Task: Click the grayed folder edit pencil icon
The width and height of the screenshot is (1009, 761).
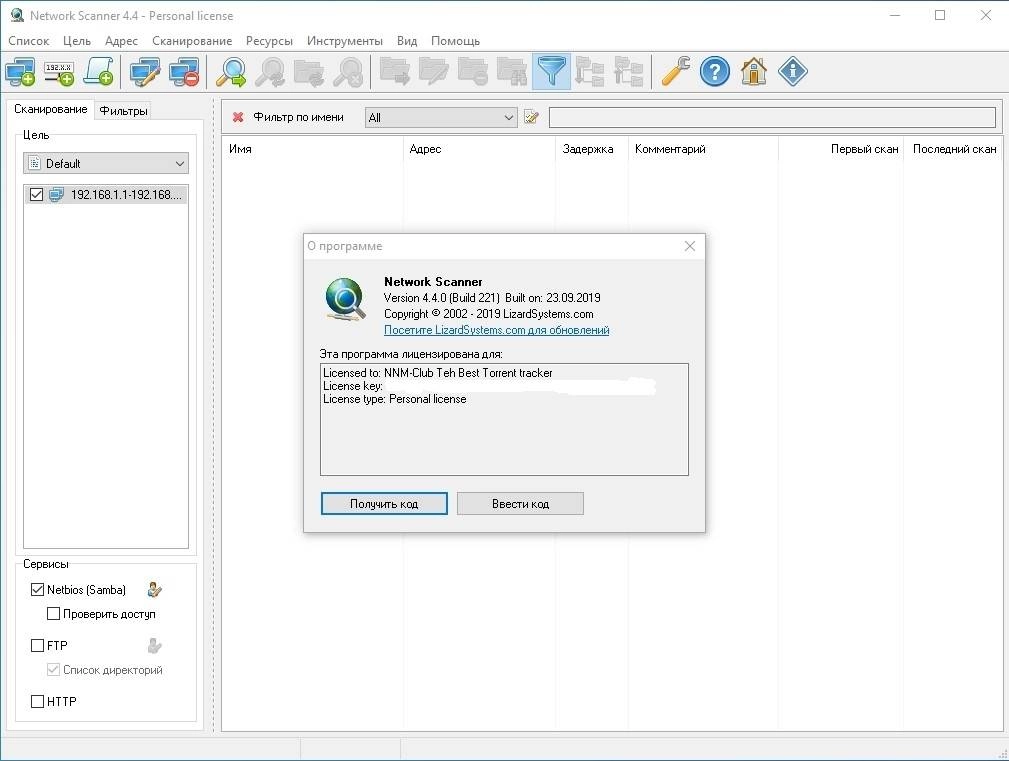Action: click(x=434, y=71)
